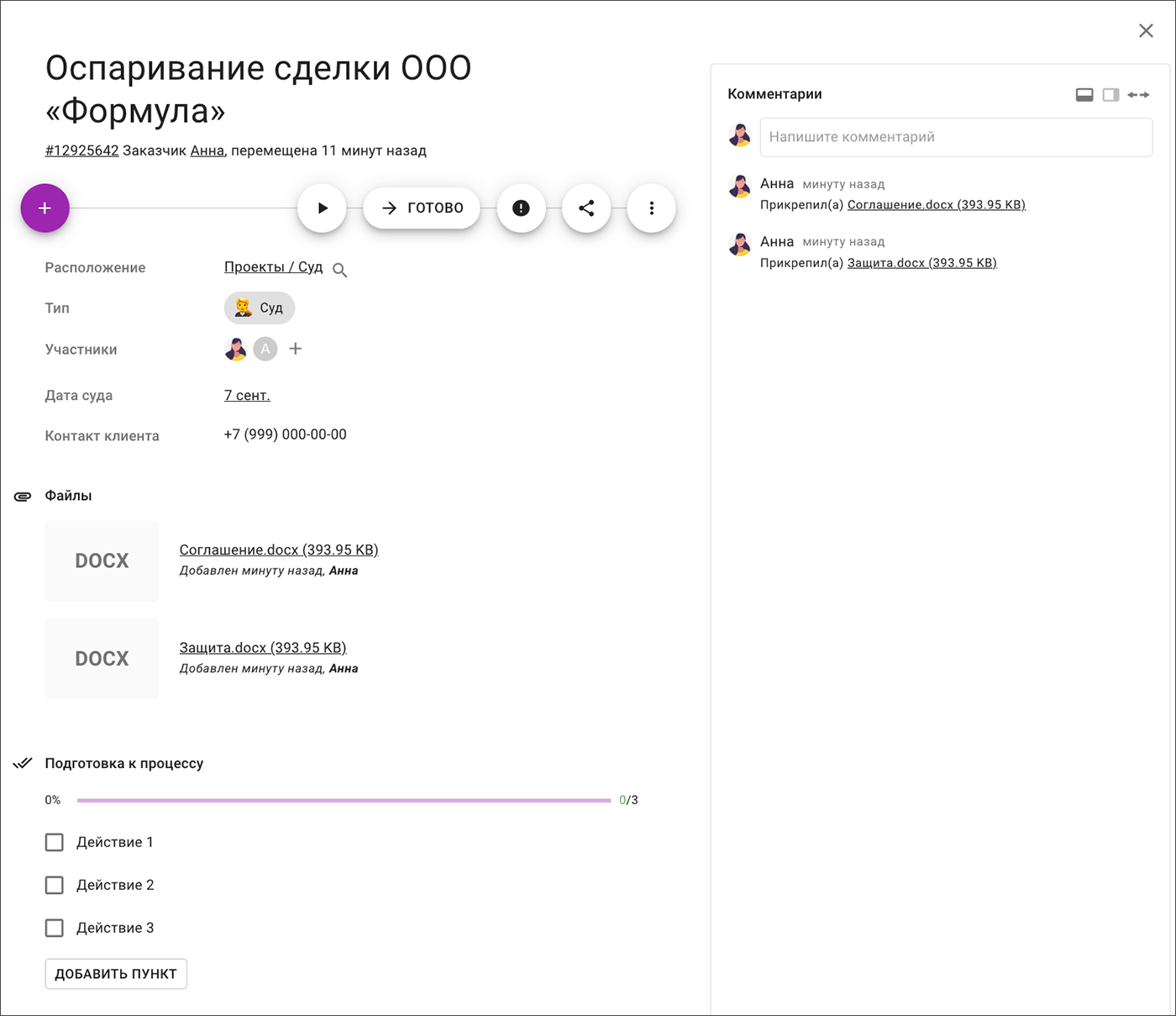This screenshot has width=1176, height=1016.
Task: Open Соглашение.docx link in comments
Action: pos(937,205)
